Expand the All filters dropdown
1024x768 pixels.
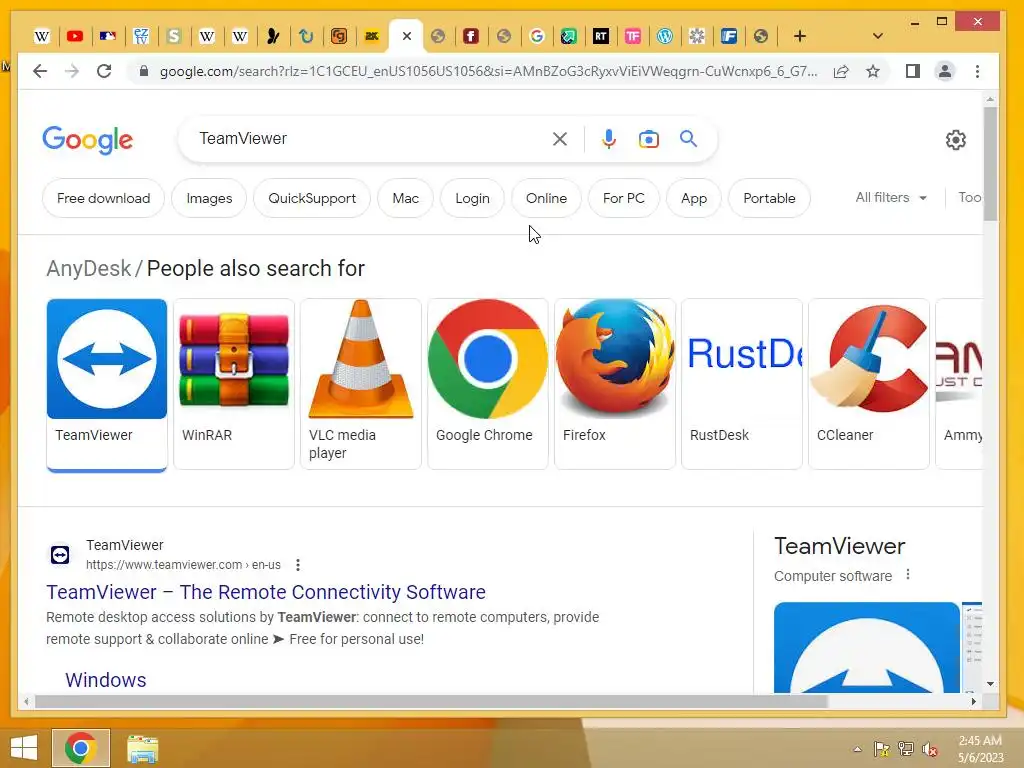pyautogui.click(x=891, y=197)
